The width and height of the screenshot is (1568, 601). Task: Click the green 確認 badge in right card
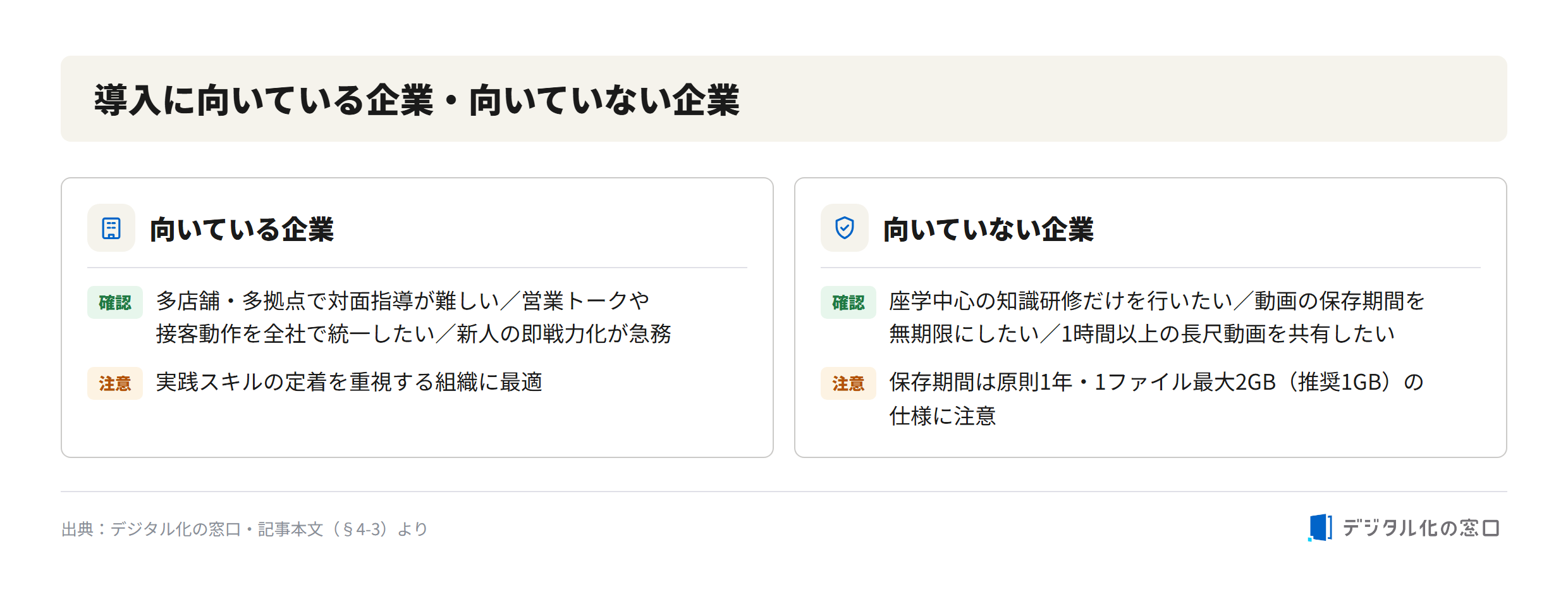click(x=848, y=302)
